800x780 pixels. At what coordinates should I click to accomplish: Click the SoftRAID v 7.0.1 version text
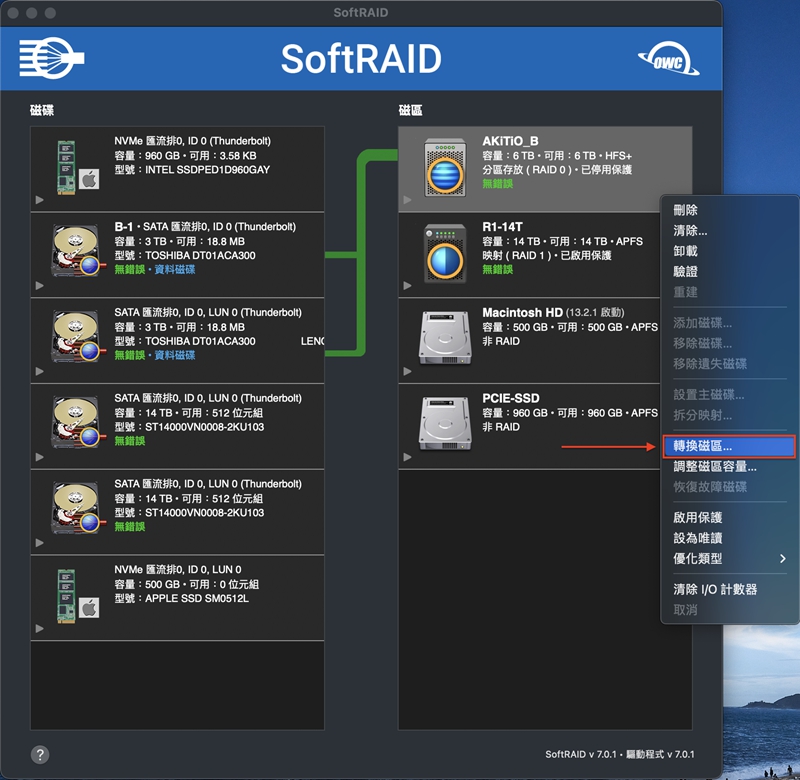coord(581,754)
